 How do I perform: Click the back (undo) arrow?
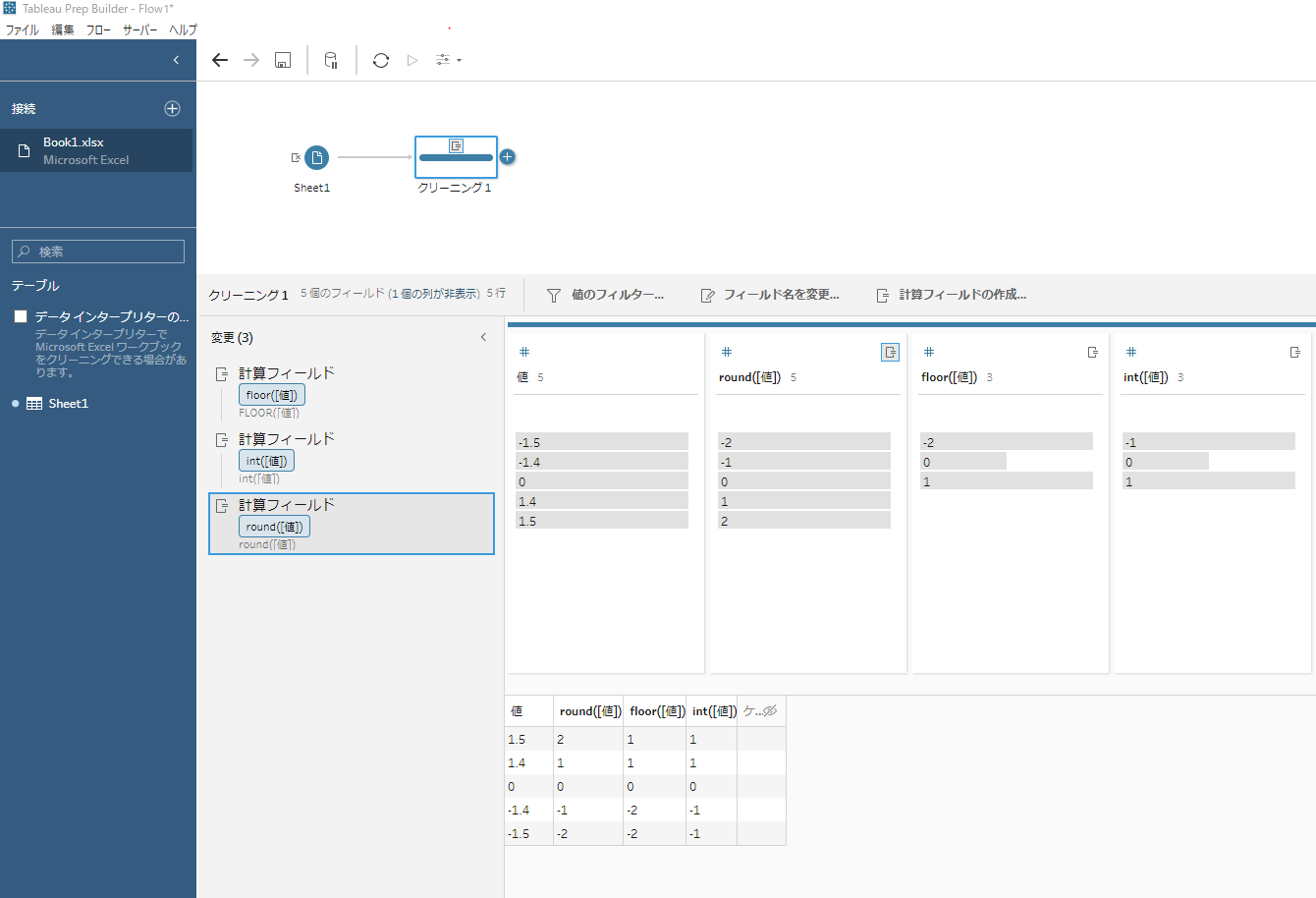point(220,60)
